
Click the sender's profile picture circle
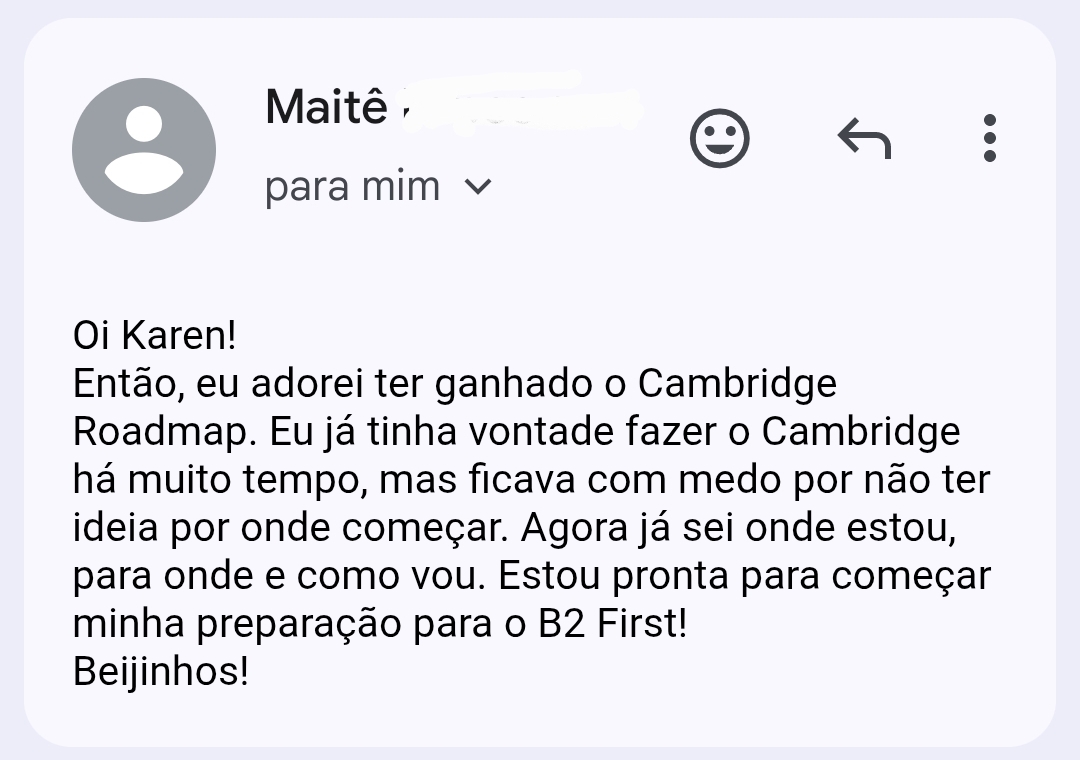click(143, 148)
